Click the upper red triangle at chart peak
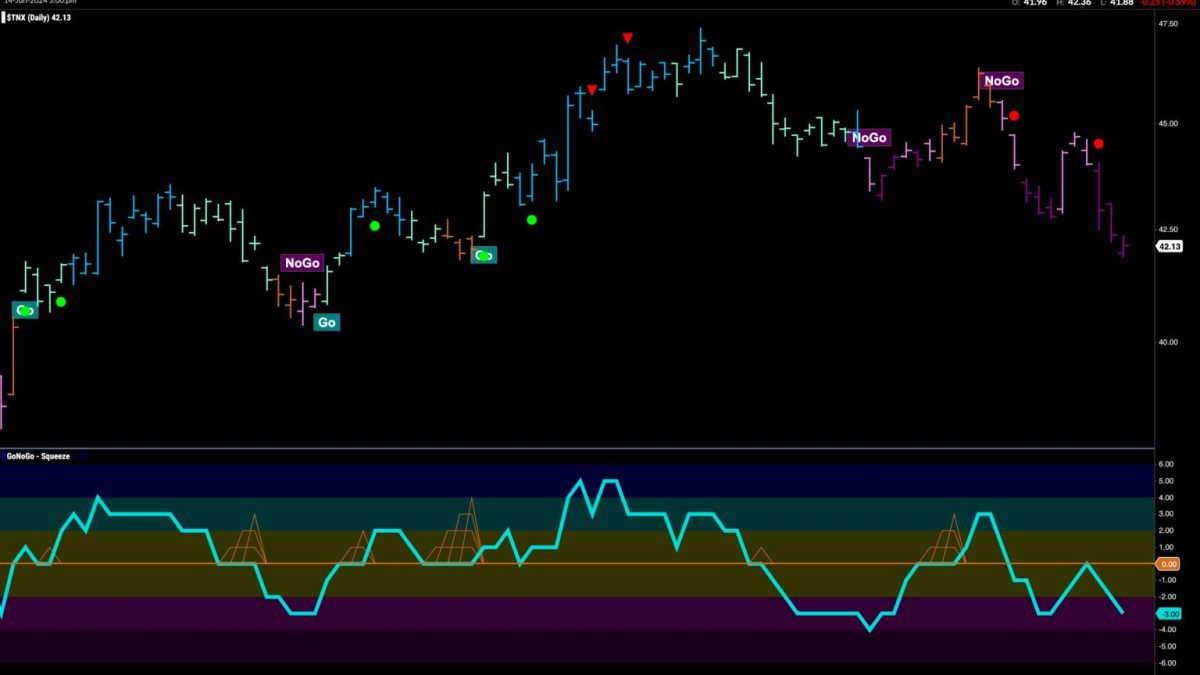The image size is (1200, 675). tap(627, 38)
